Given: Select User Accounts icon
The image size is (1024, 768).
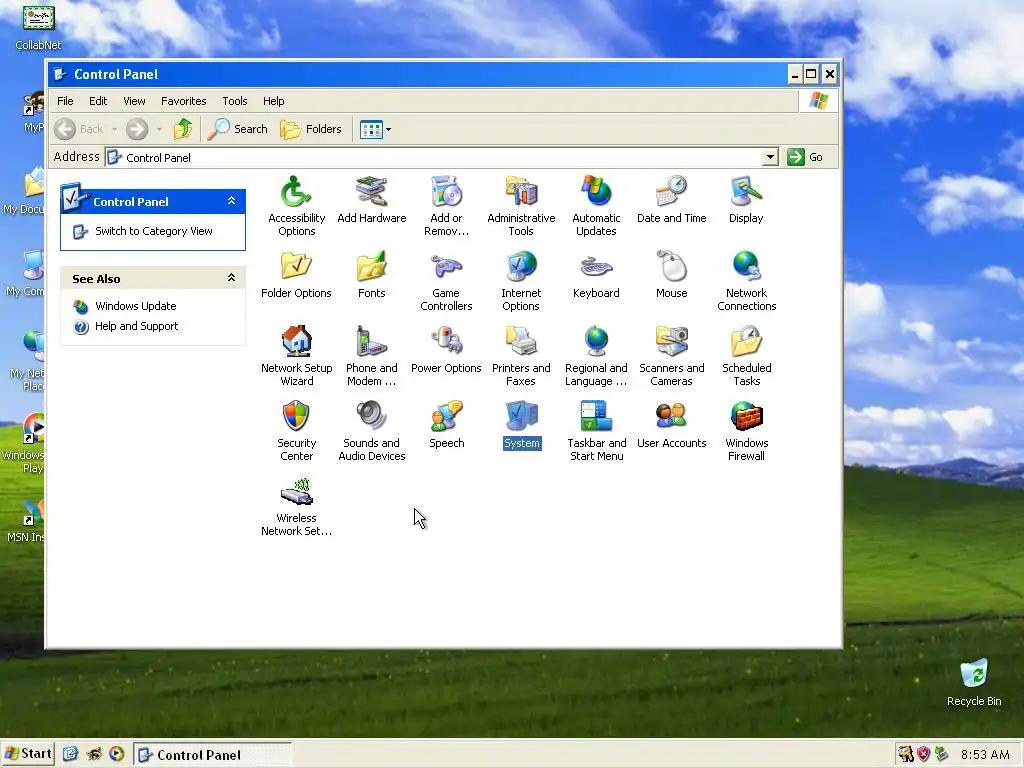Looking at the screenshot, I should click(x=671, y=424).
